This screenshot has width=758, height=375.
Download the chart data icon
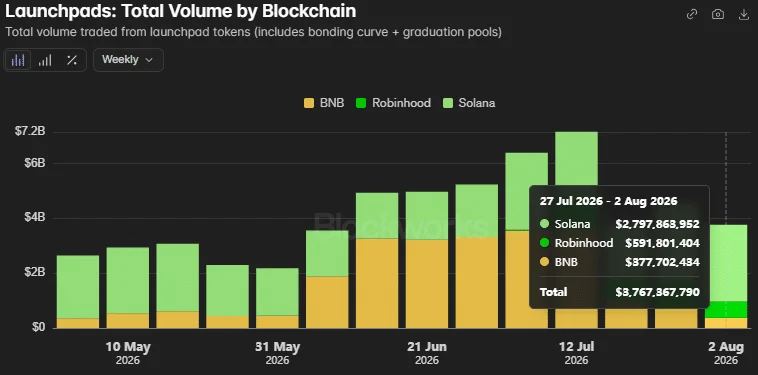click(x=744, y=14)
